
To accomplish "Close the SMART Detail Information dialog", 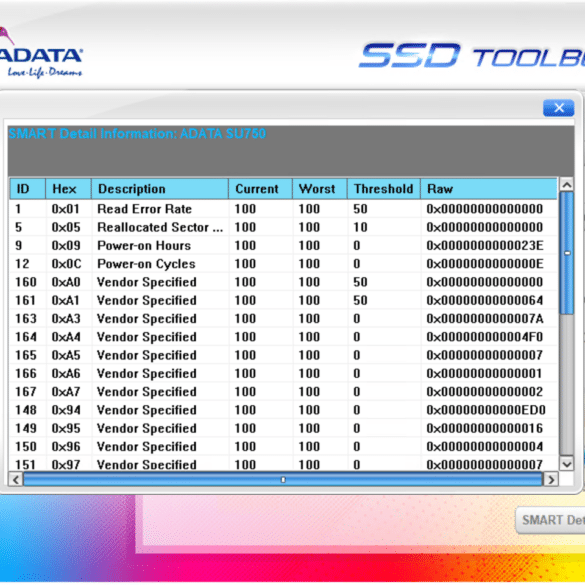I will tap(558, 108).
